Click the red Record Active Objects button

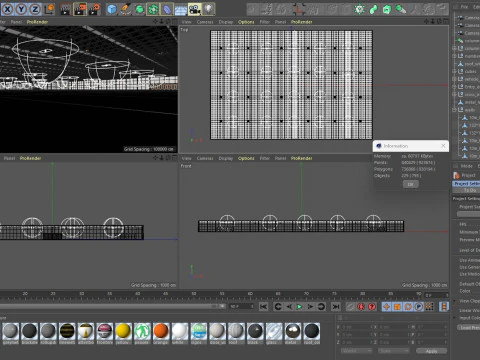361,306
